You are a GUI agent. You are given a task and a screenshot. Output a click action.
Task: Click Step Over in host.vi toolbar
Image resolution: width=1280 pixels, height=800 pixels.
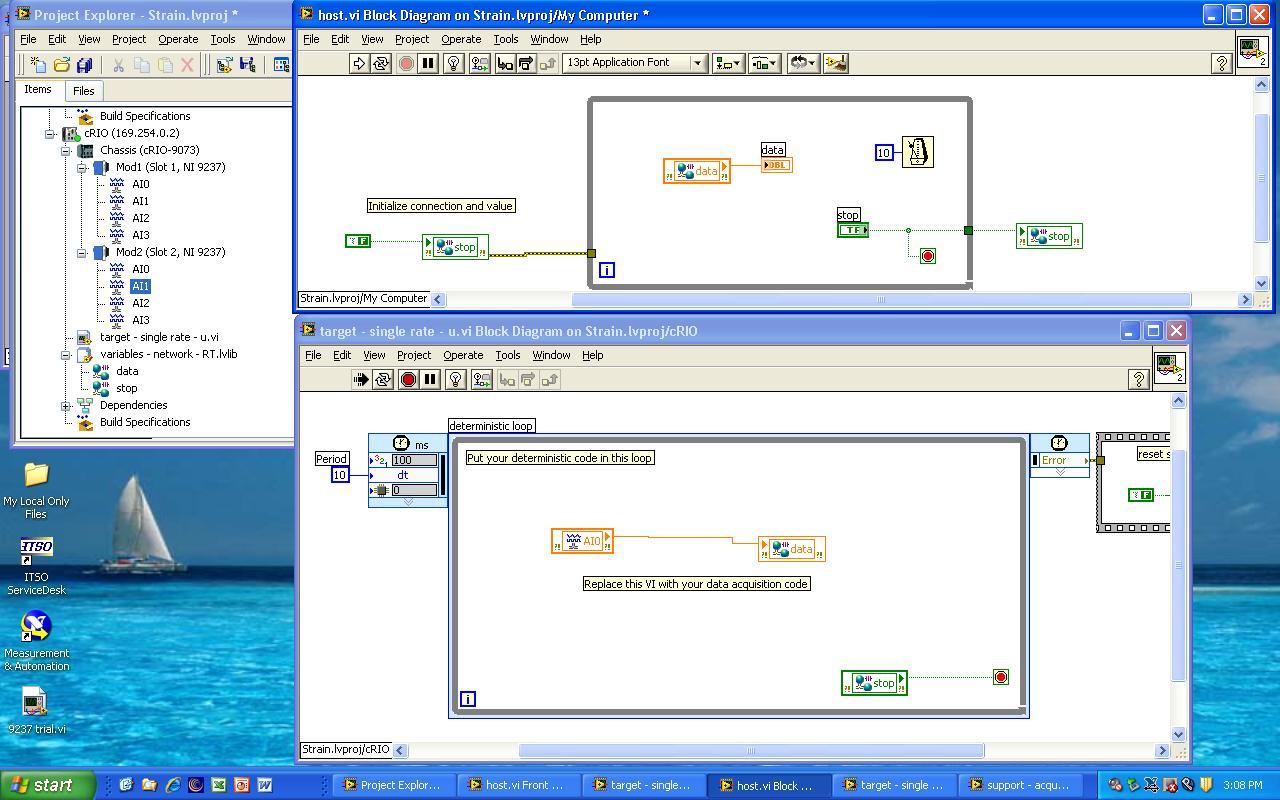tap(526, 63)
